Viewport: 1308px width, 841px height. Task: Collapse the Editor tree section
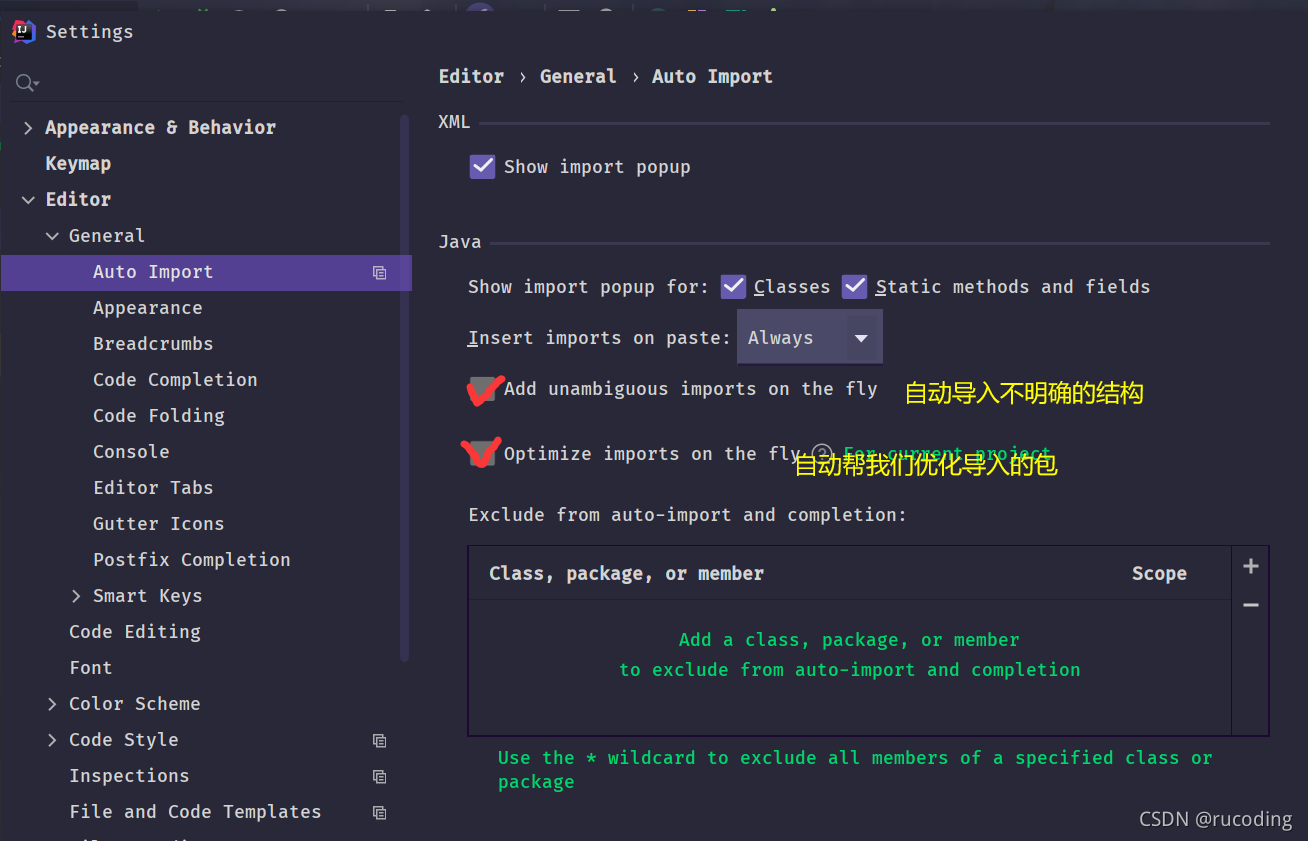coord(27,200)
